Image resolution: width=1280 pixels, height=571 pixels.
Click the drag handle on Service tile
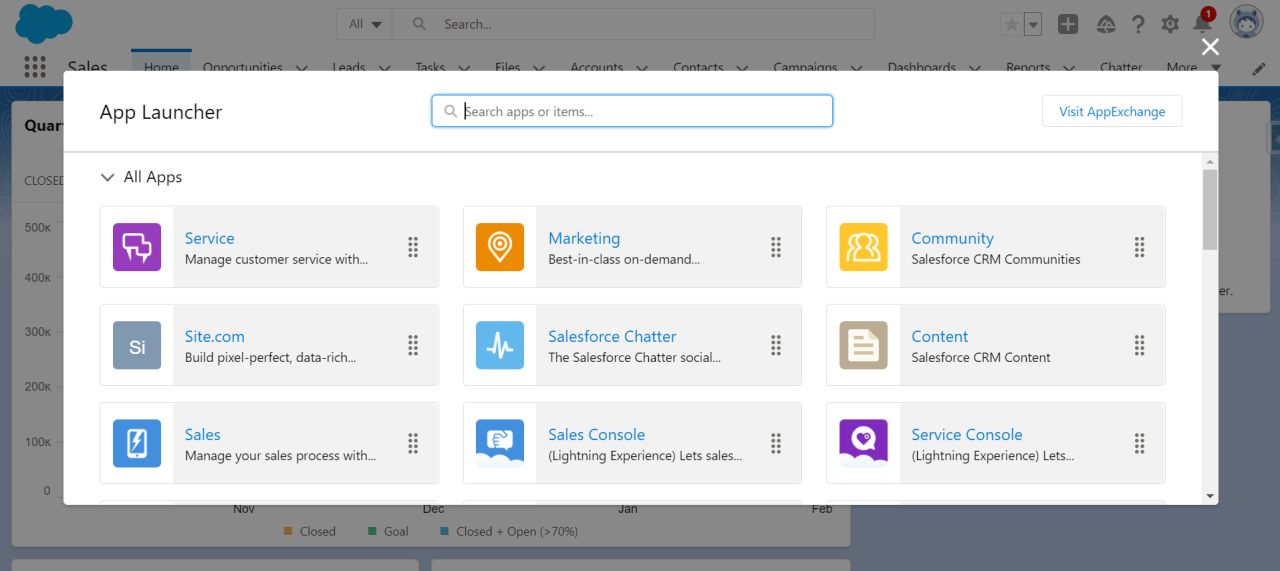tap(413, 247)
